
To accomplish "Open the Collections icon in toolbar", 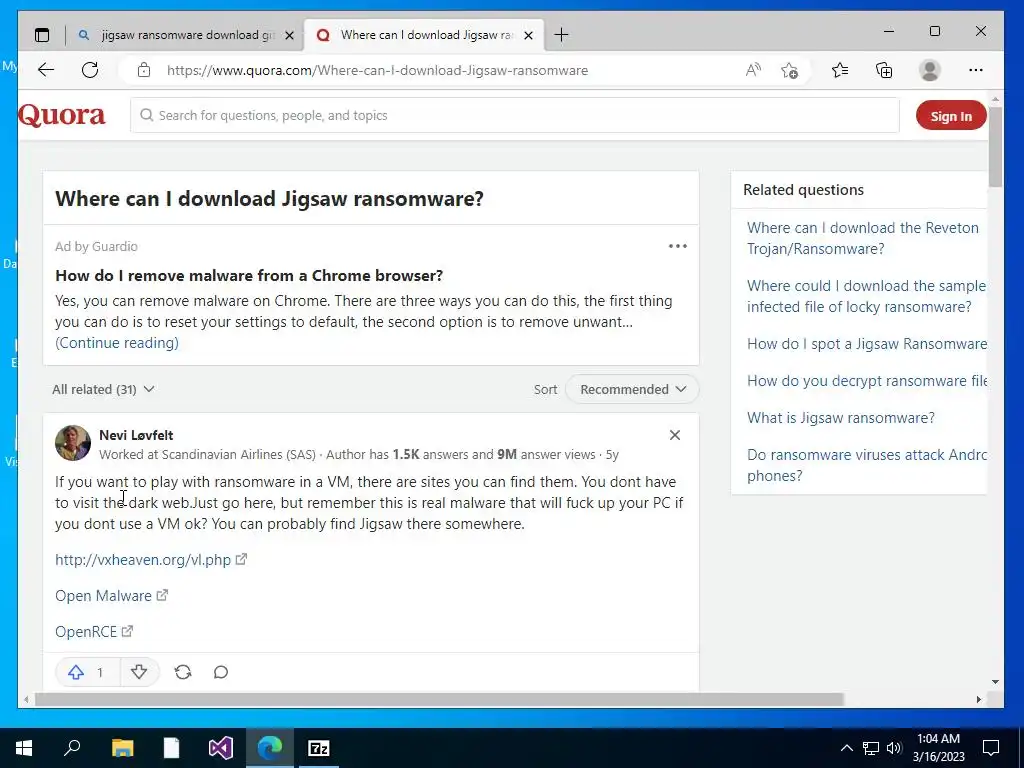I will pos(884,70).
